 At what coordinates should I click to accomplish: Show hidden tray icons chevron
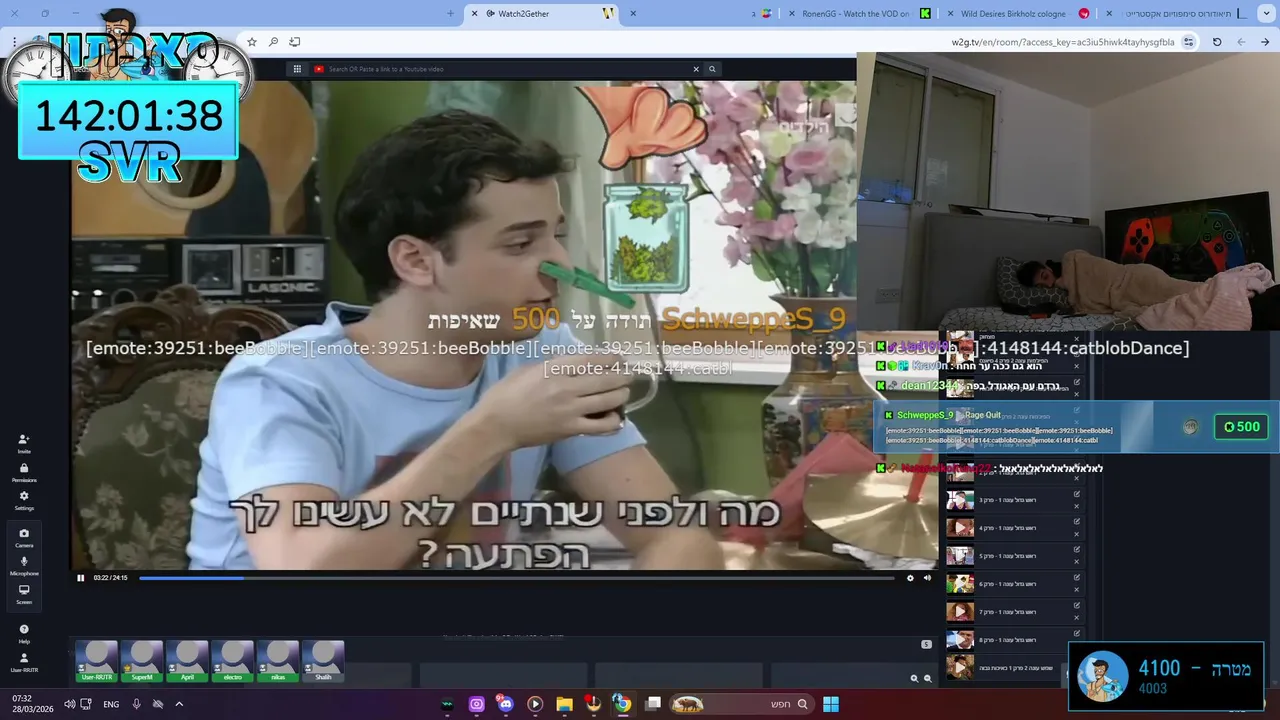[179, 704]
